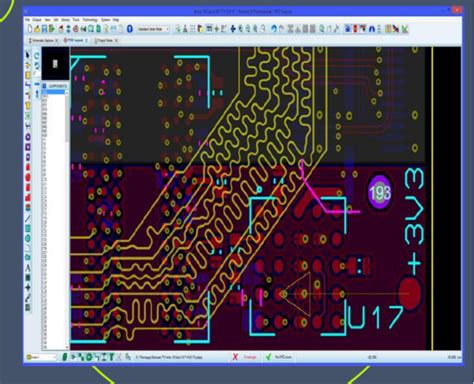Click the New Project icon

[30, 29]
